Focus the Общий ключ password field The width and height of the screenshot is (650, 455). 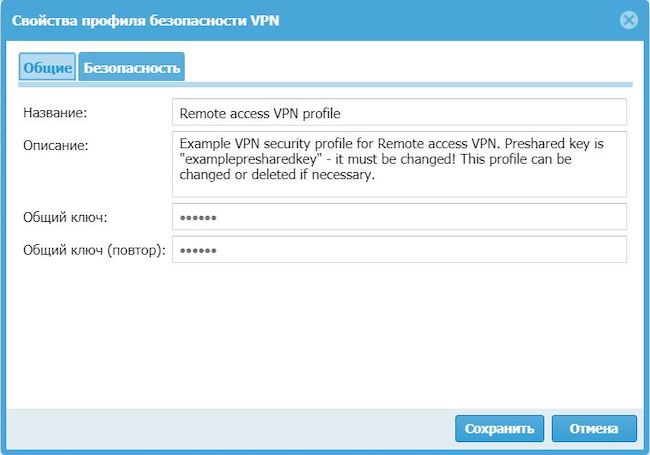[399, 217]
